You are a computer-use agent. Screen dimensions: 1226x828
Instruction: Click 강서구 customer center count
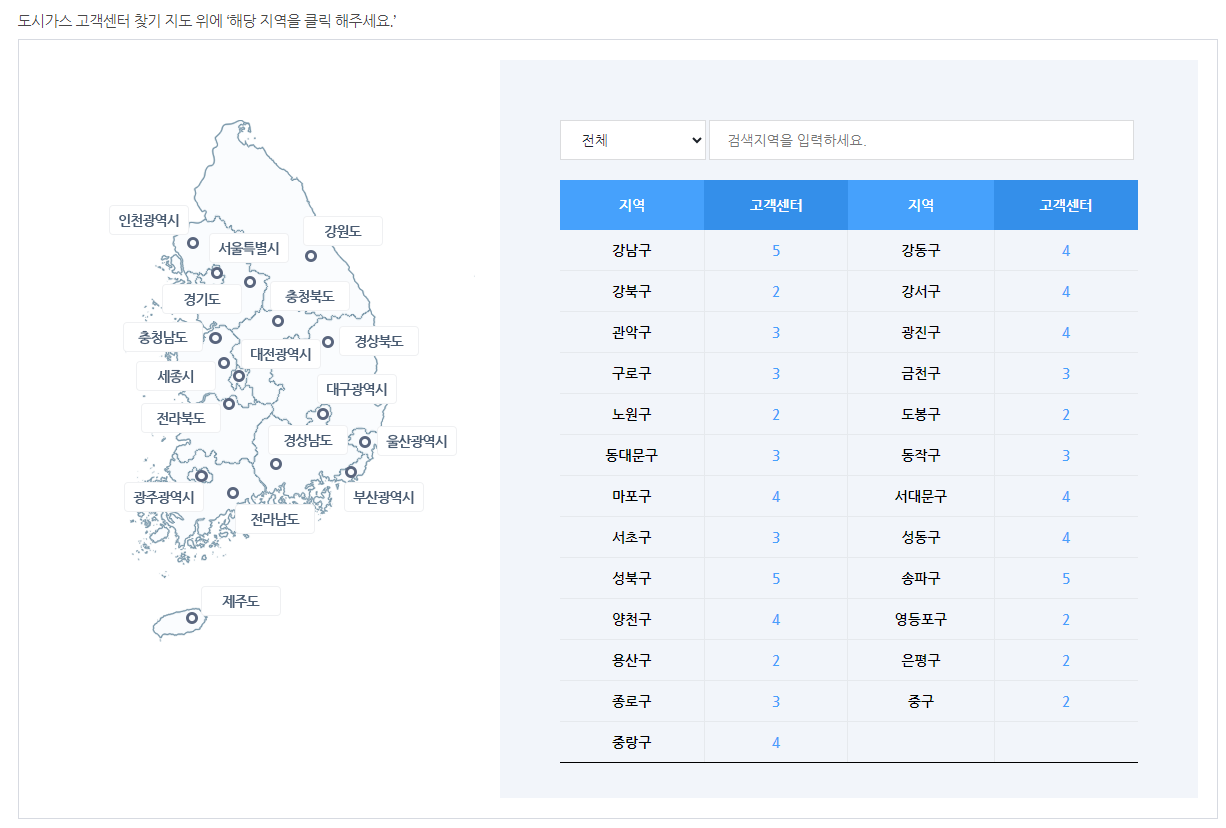(x=1066, y=291)
